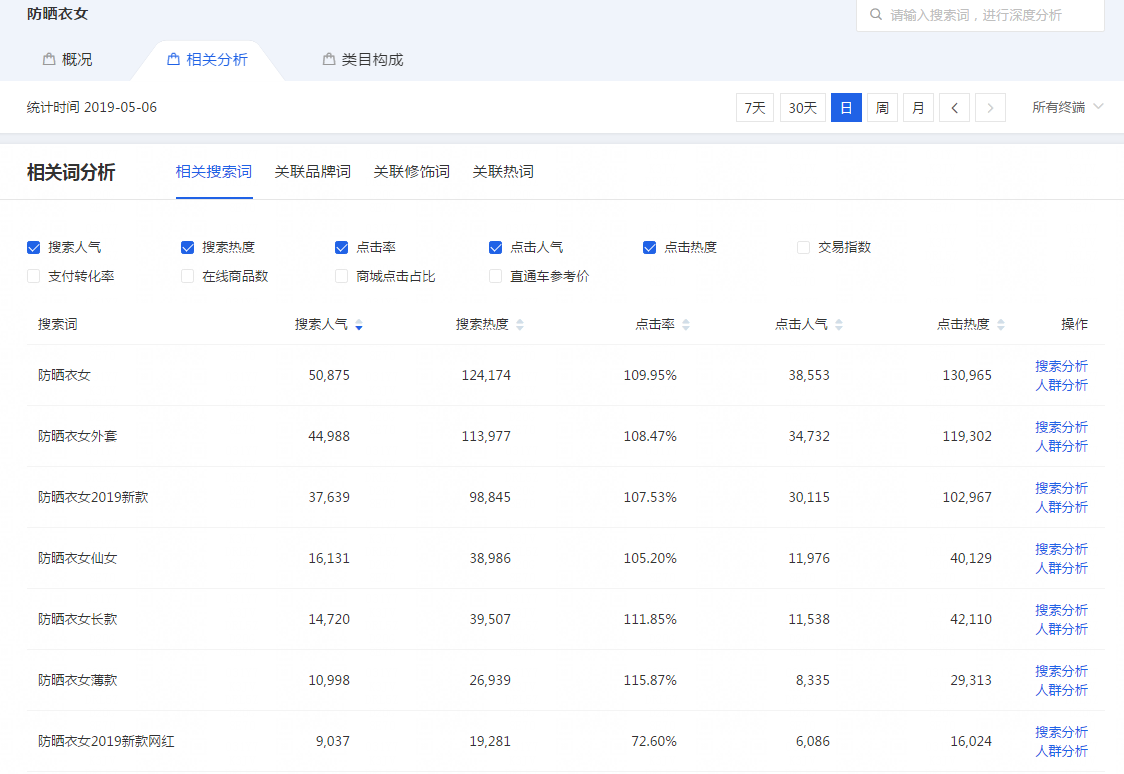The image size is (1124, 774).
Task: Uncheck the 点击人气 checkbox
Action: [x=495, y=247]
